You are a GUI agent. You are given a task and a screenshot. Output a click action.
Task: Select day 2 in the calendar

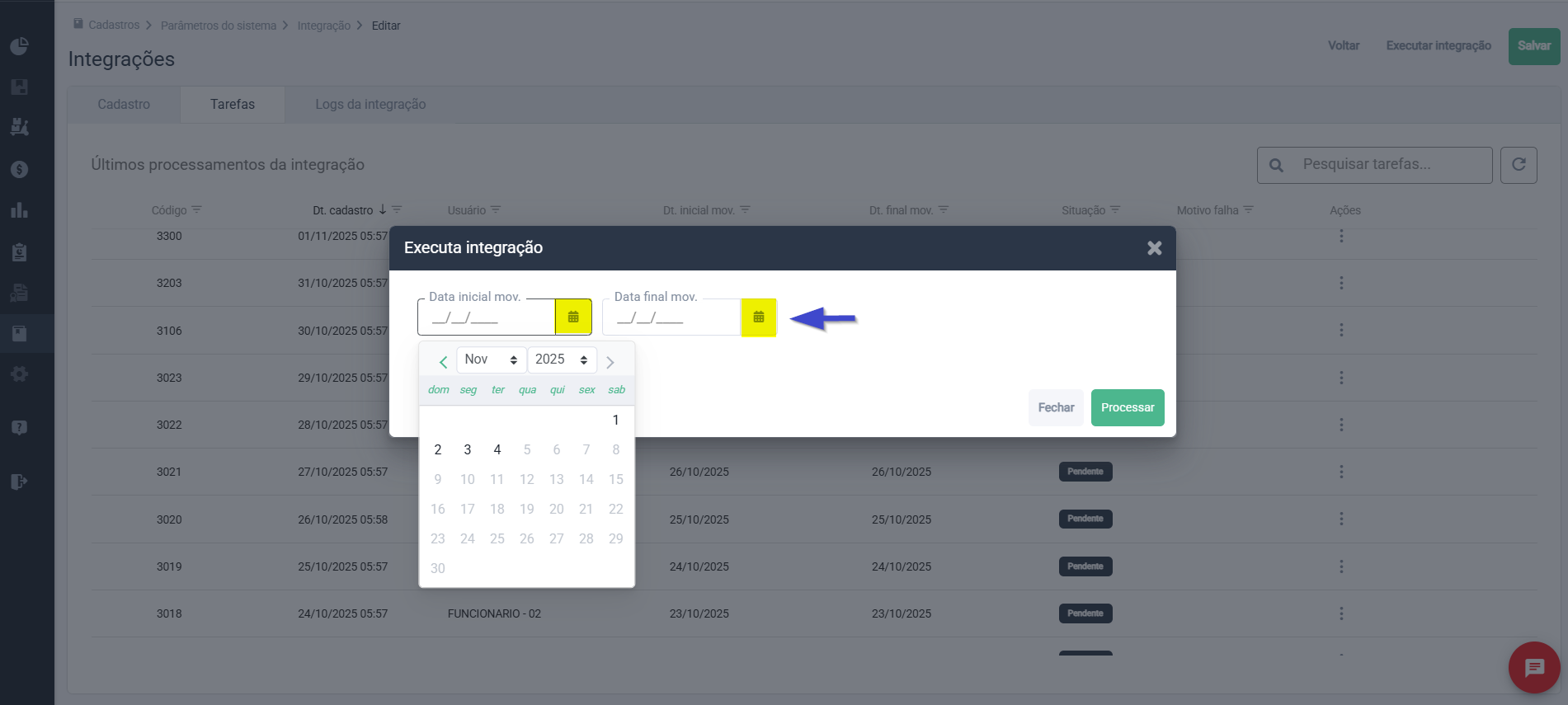tap(438, 449)
